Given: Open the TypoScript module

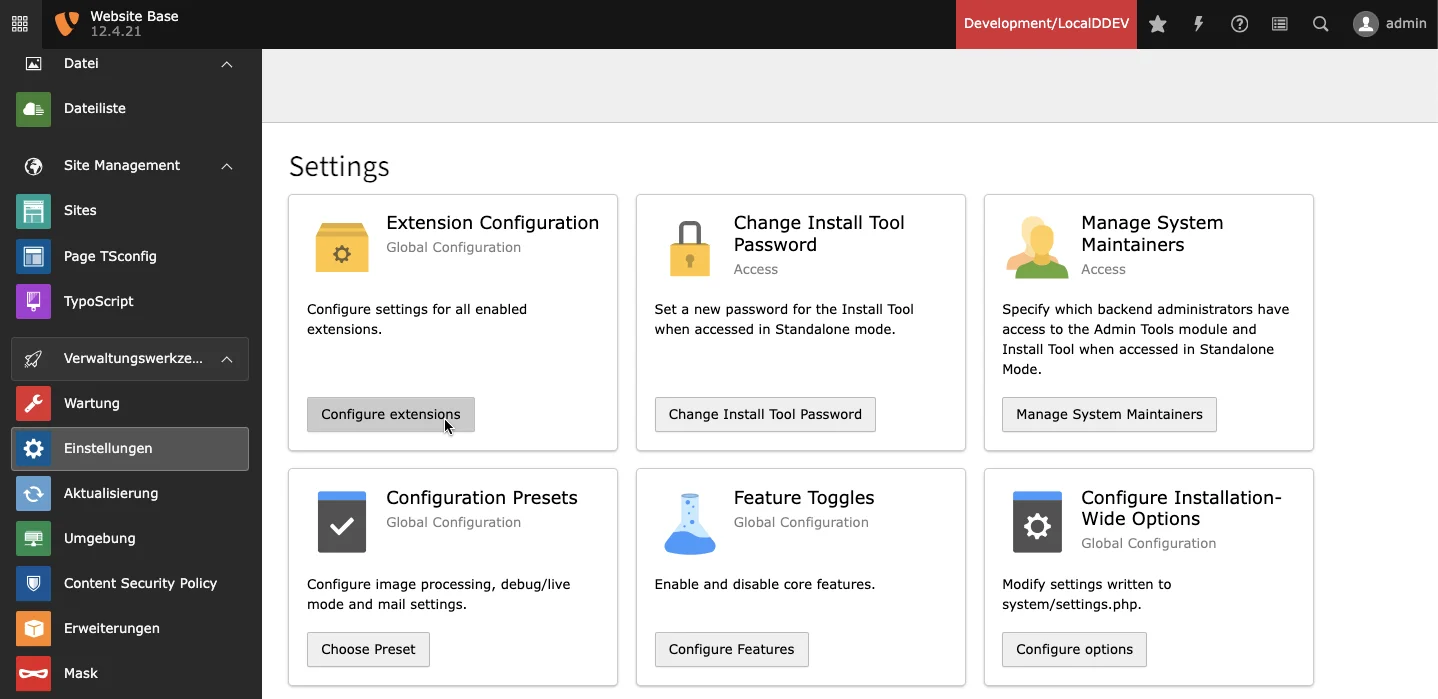Looking at the screenshot, I should coord(99,301).
